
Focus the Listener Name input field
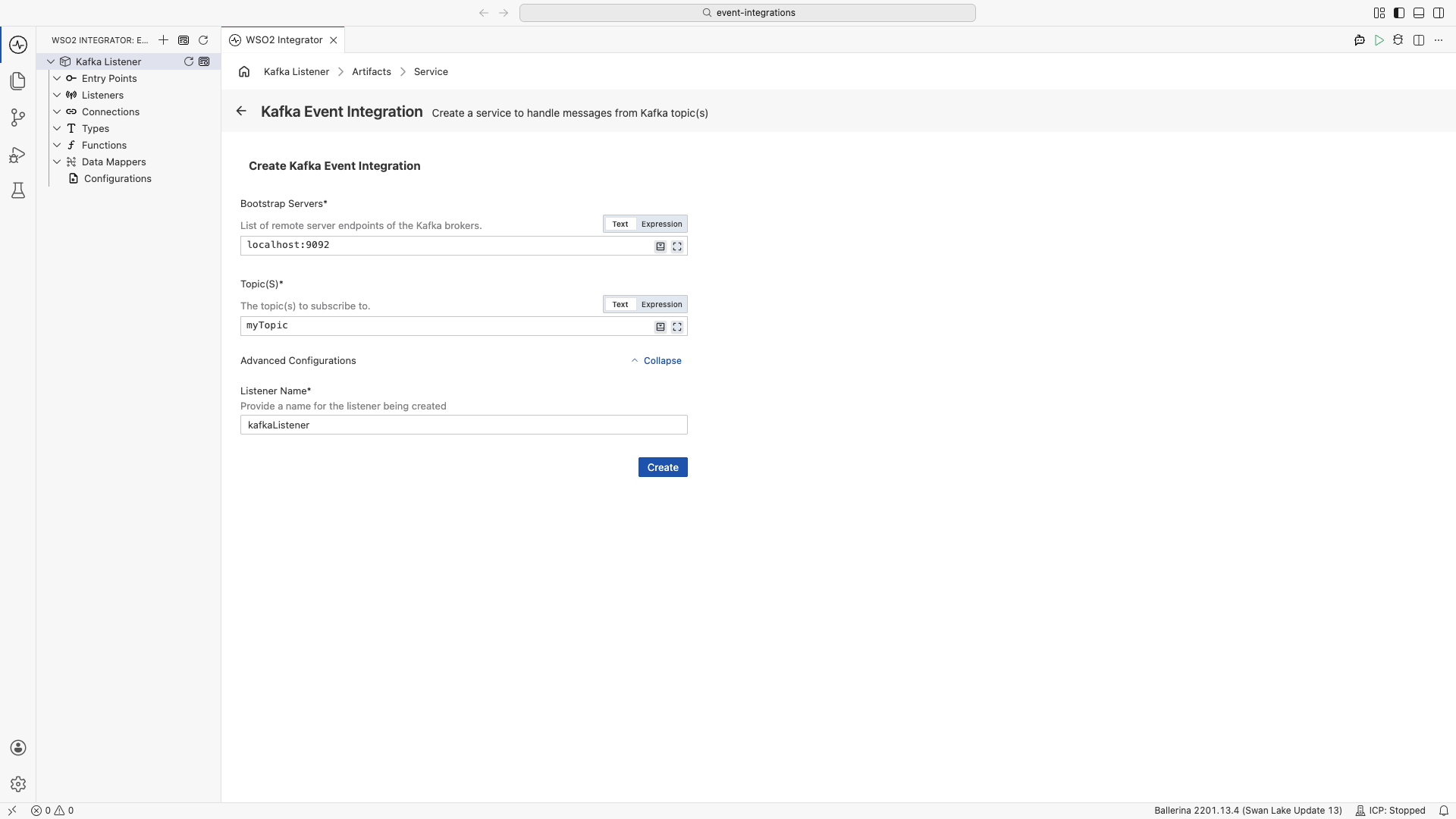464,425
